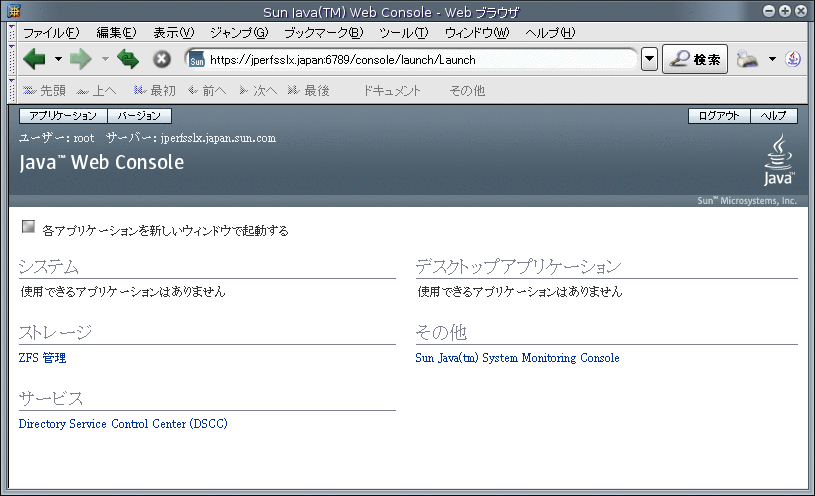This screenshot has width=815, height=496.
Task: Open the 編集(E) menu
Action: coord(116,33)
